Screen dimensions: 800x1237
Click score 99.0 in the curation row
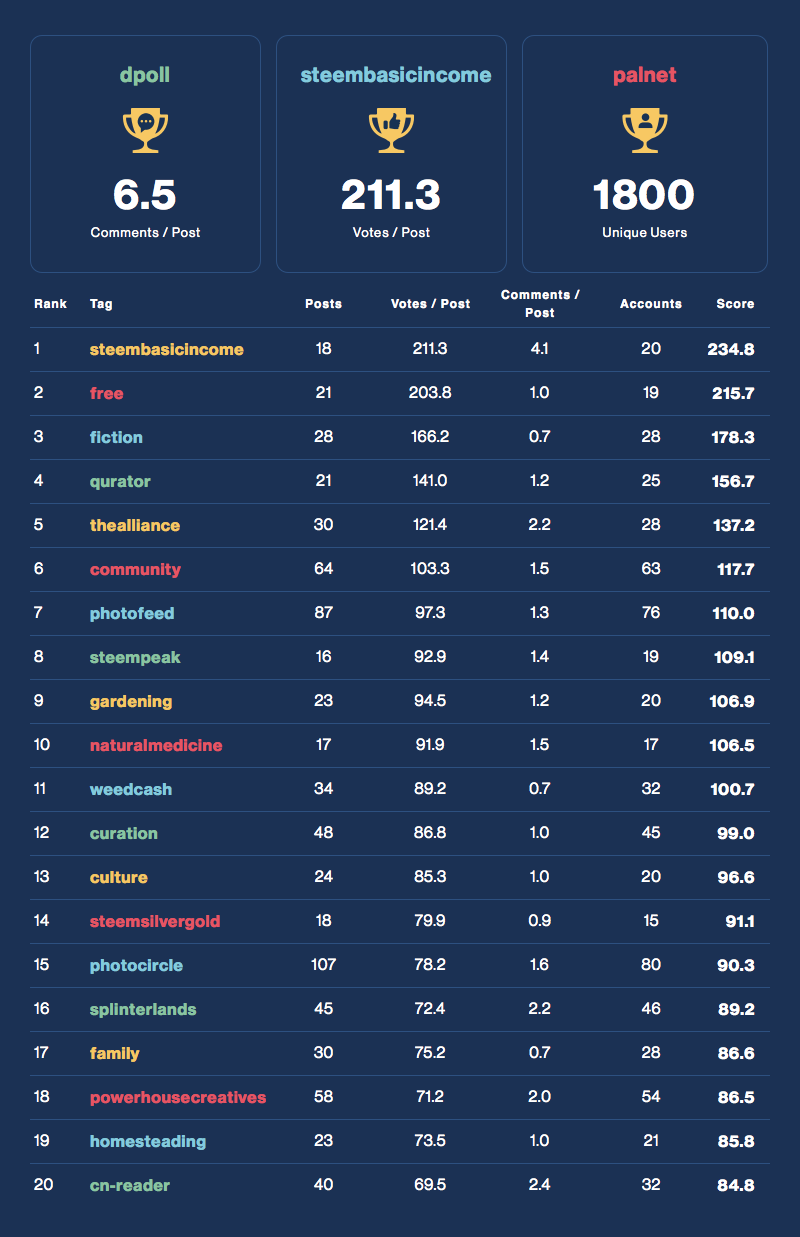(x=735, y=833)
